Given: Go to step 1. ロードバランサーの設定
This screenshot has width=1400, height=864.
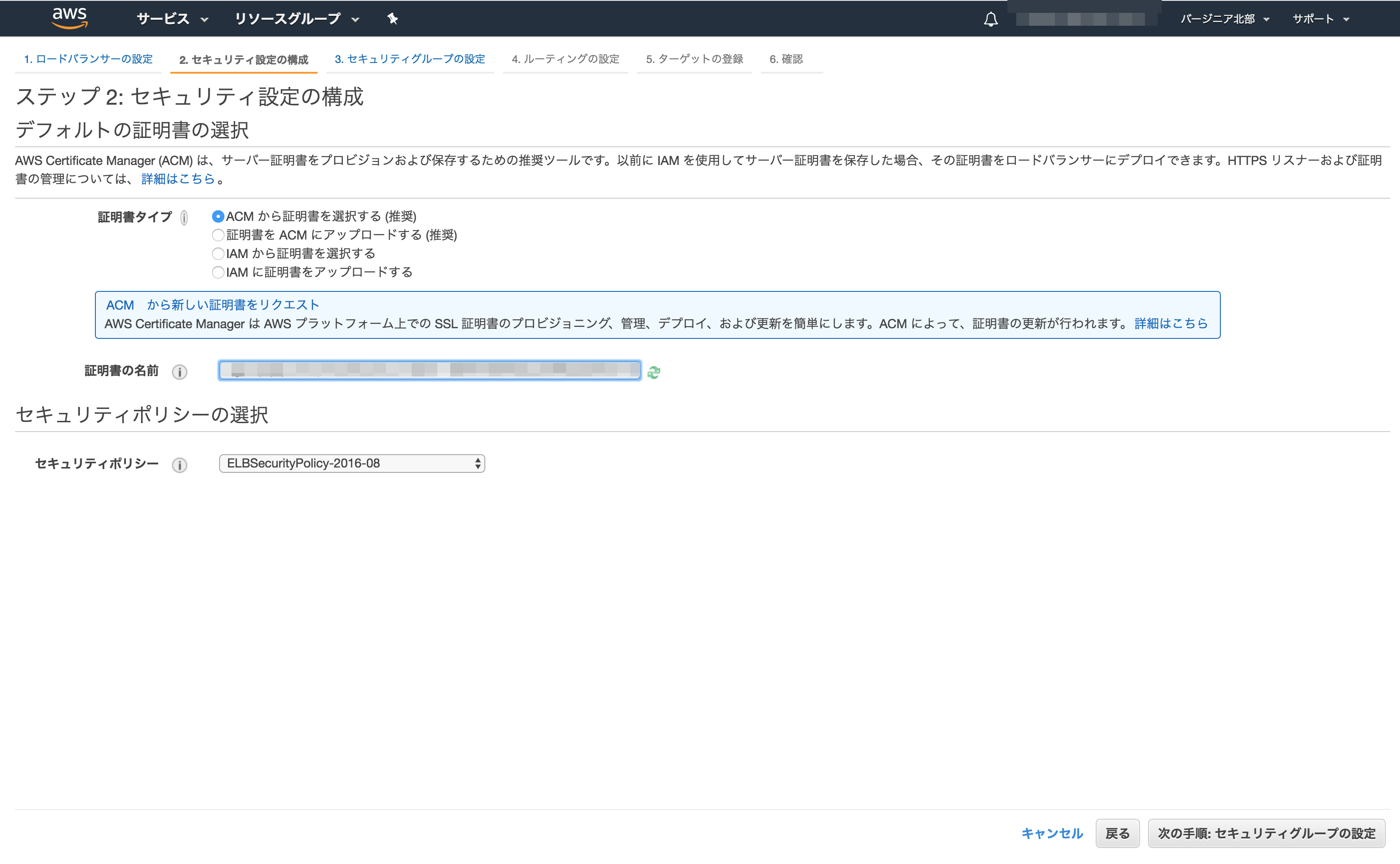Looking at the screenshot, I should pyautogui.click(x=88, y=59).
